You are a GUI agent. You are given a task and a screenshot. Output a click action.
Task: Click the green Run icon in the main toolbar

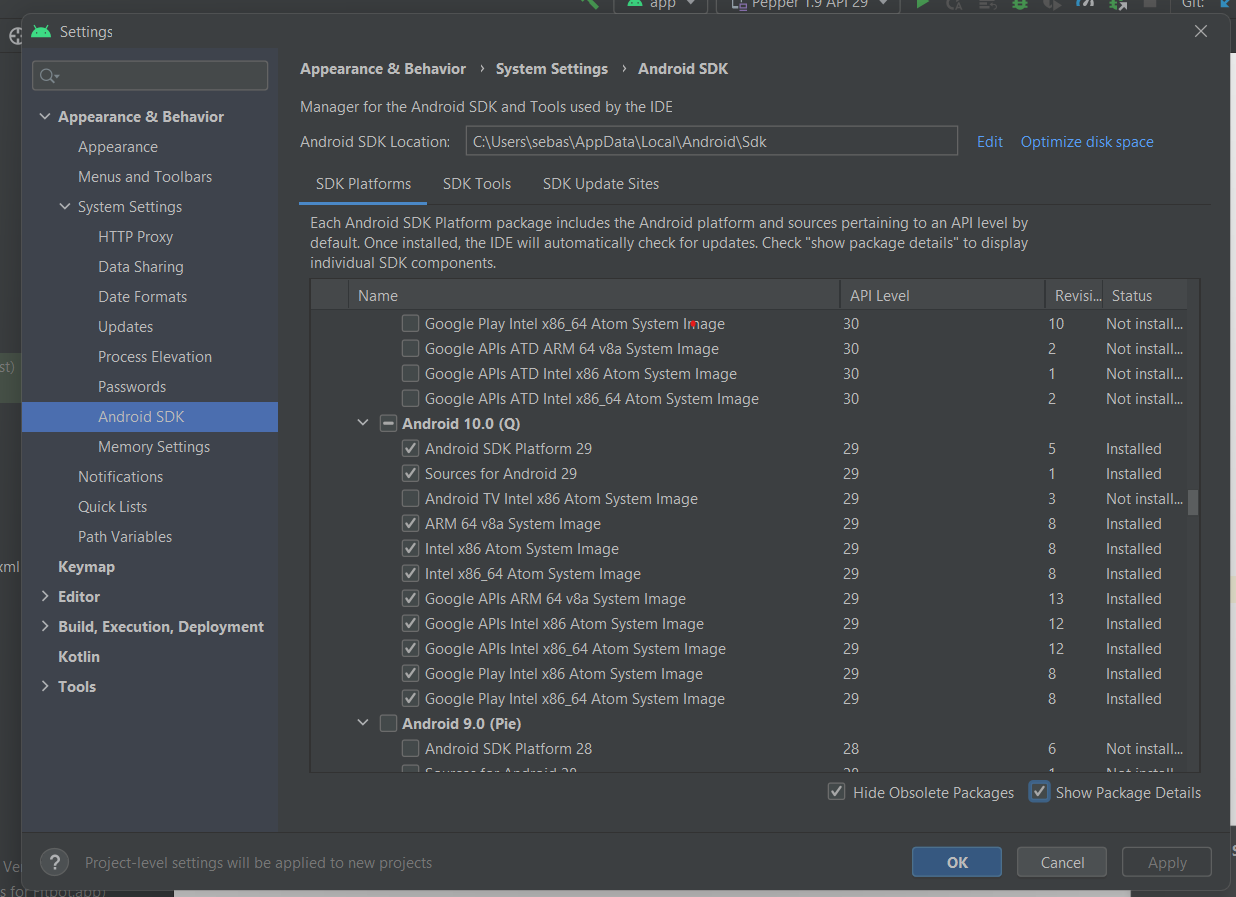(x=923, y=4)
